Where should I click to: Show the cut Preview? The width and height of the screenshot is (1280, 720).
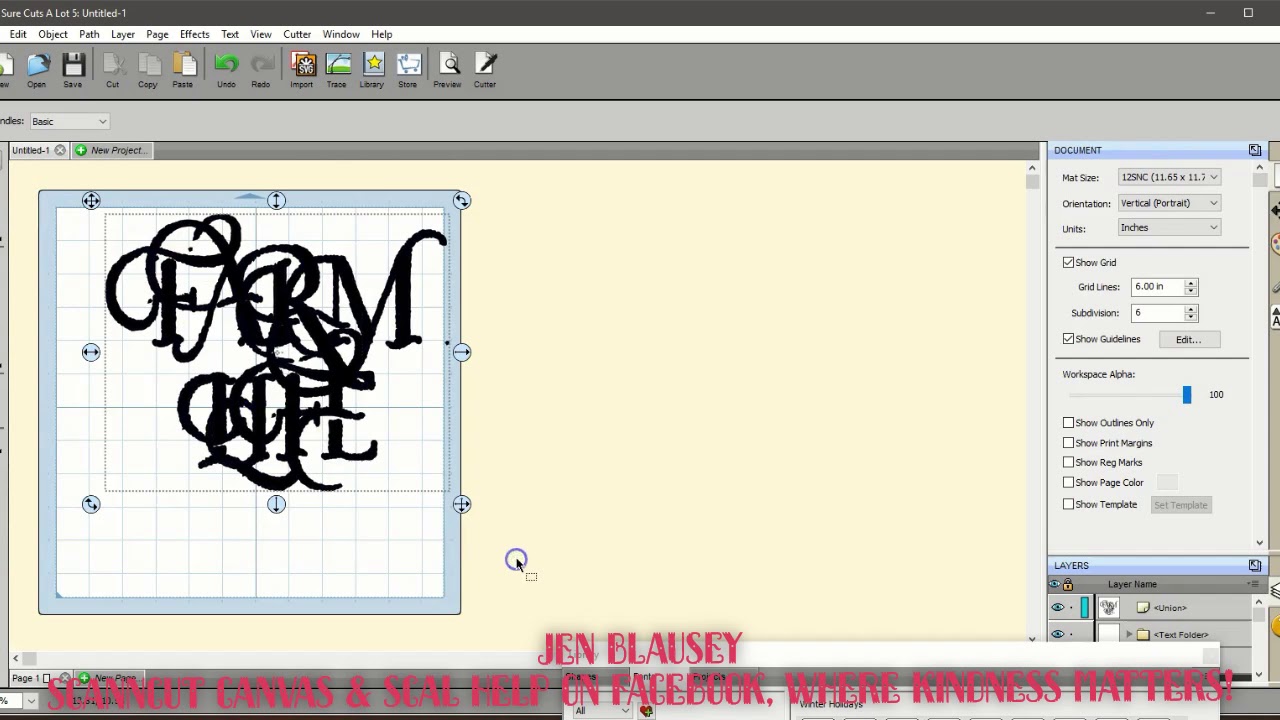pos(449,71)
